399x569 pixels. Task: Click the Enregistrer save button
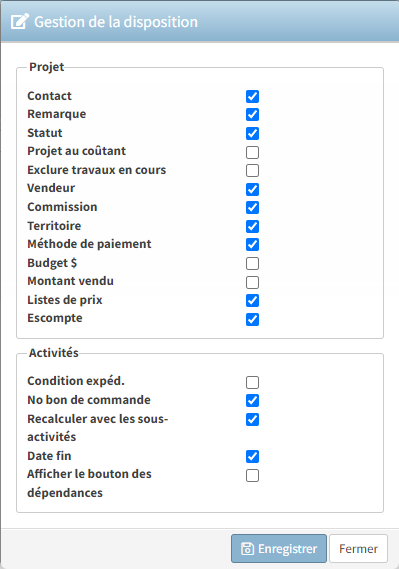[x=279, y=549]
